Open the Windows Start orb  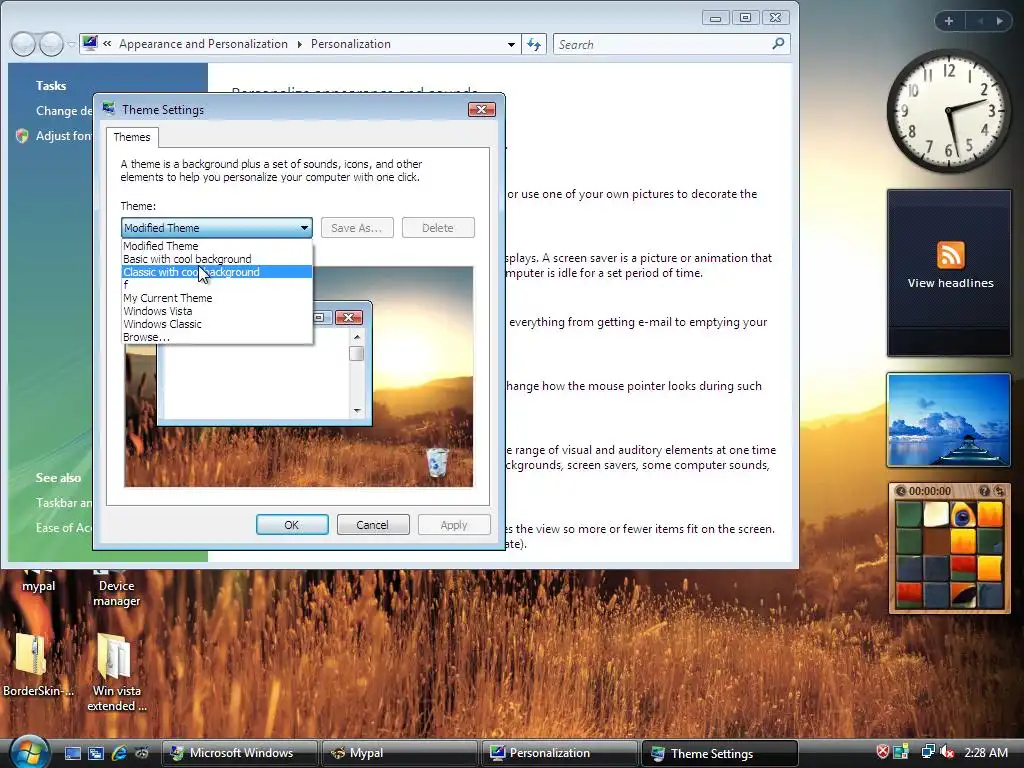point(29,752)
